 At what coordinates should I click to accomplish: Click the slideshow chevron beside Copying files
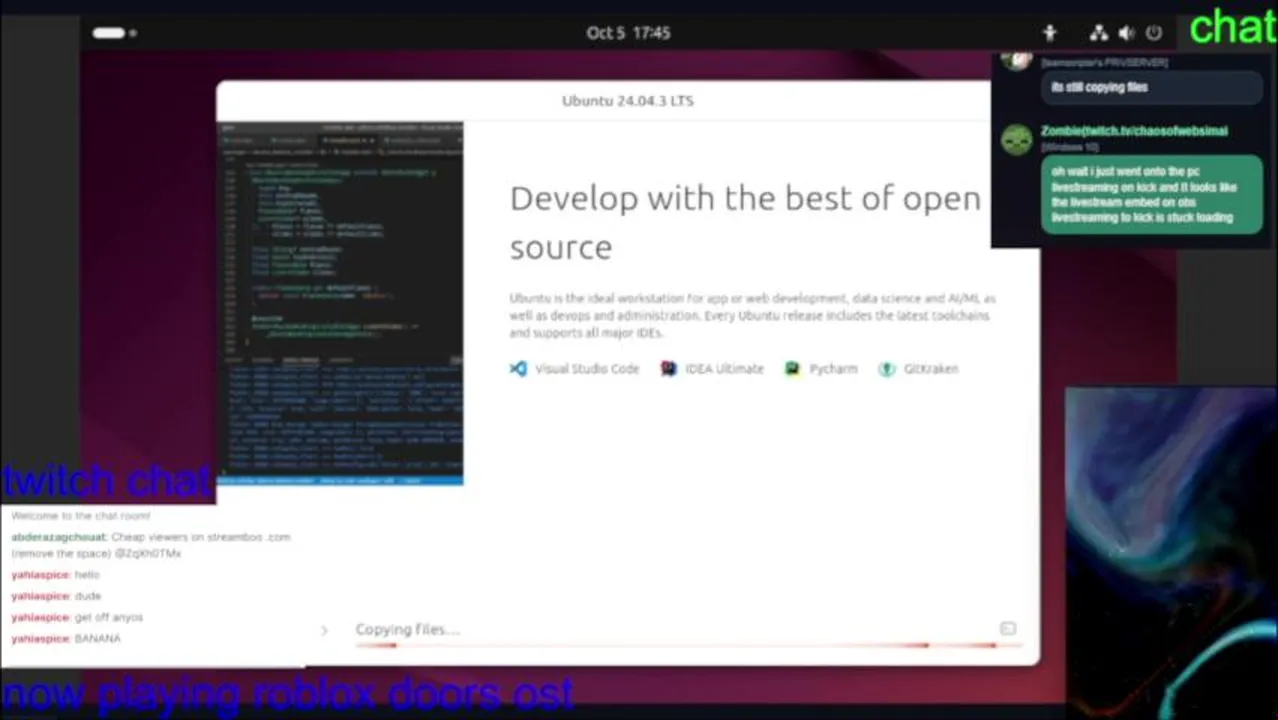[324, 630]
